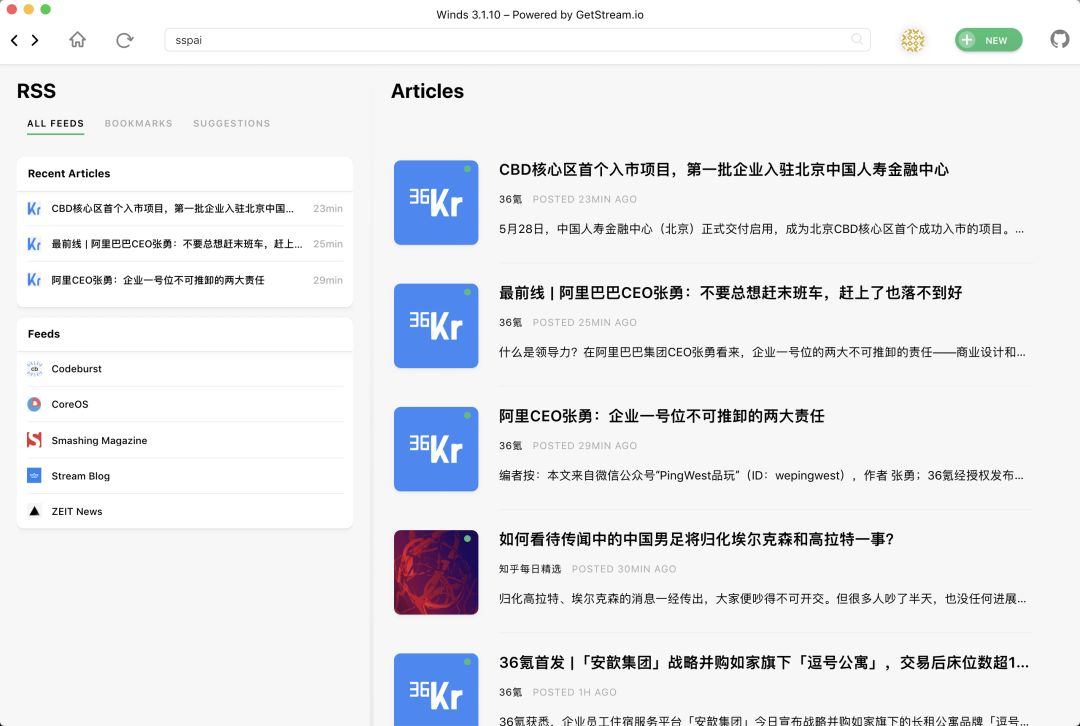
Task: Click the ZEIT News triangle icon
Action: [x=34, y=511]
